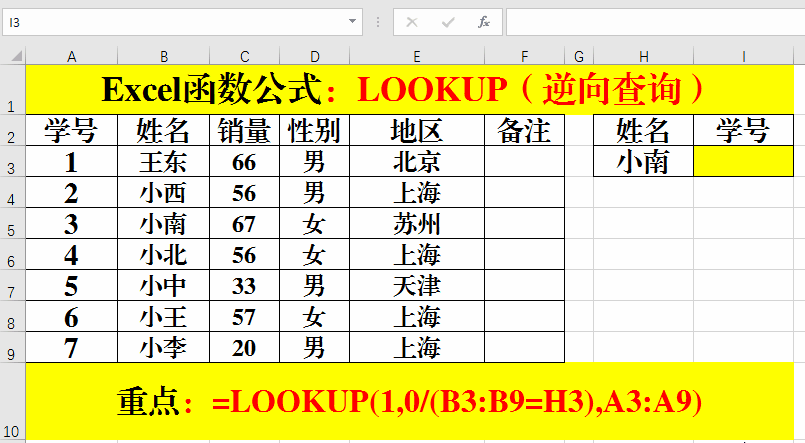Click the Select All corner triangle

[x=17, y=55]
